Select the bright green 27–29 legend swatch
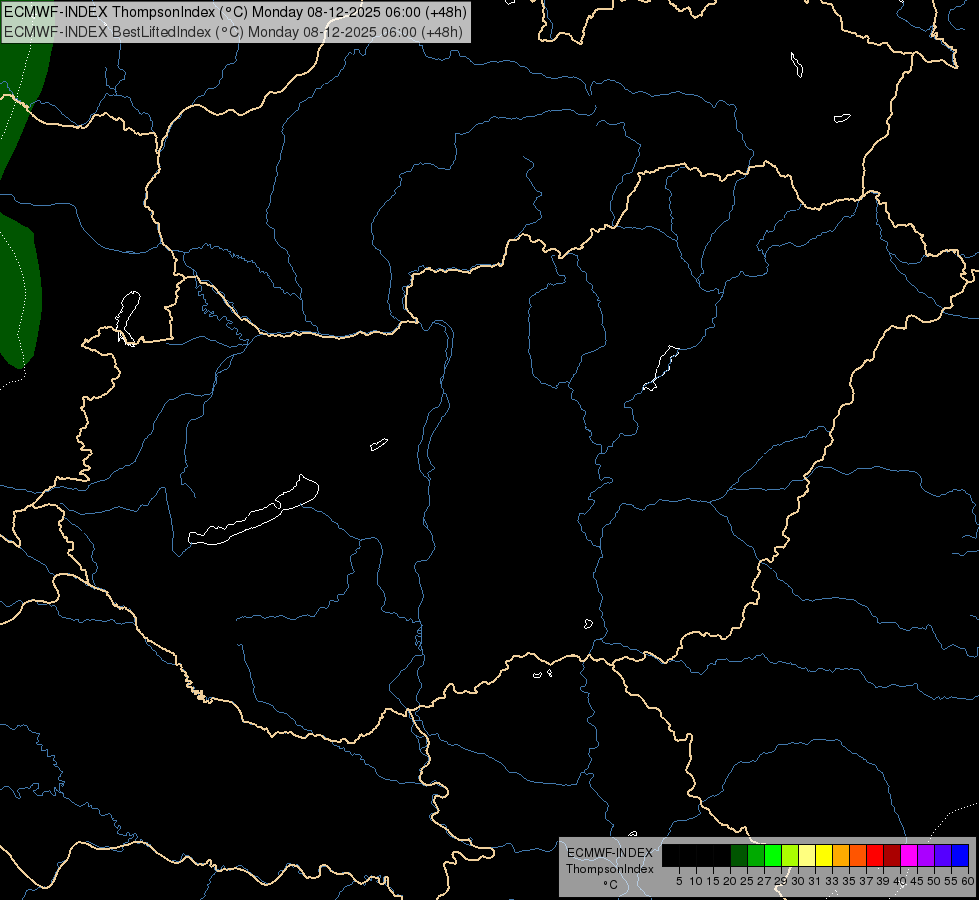979x900 pixels. [773, 855]
